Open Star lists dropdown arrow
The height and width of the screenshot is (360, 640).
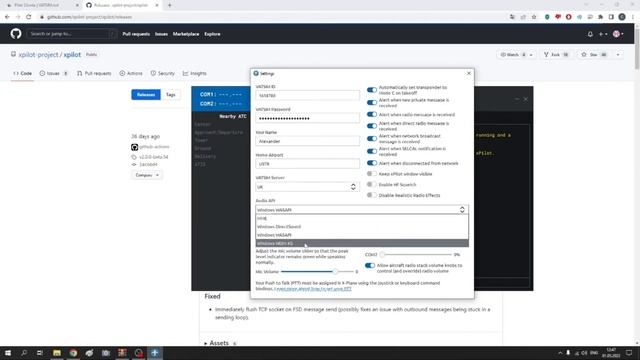618,55
